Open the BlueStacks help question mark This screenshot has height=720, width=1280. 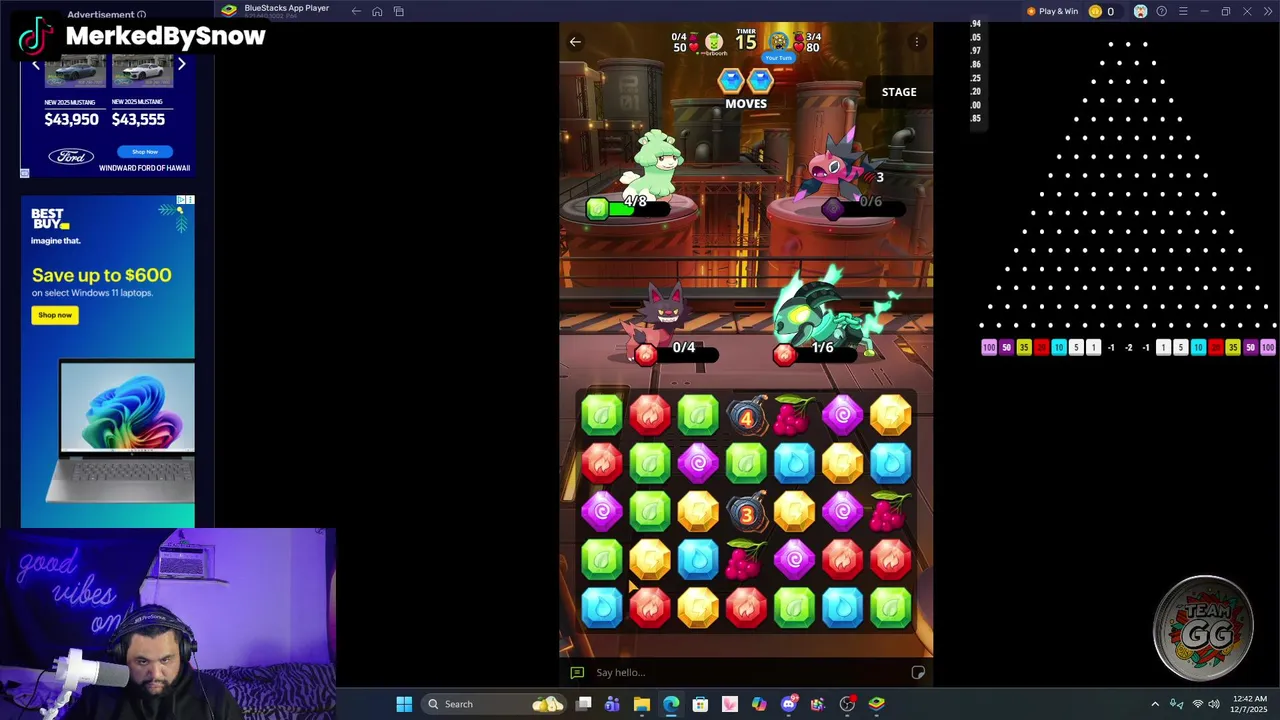pos(1161,11)
